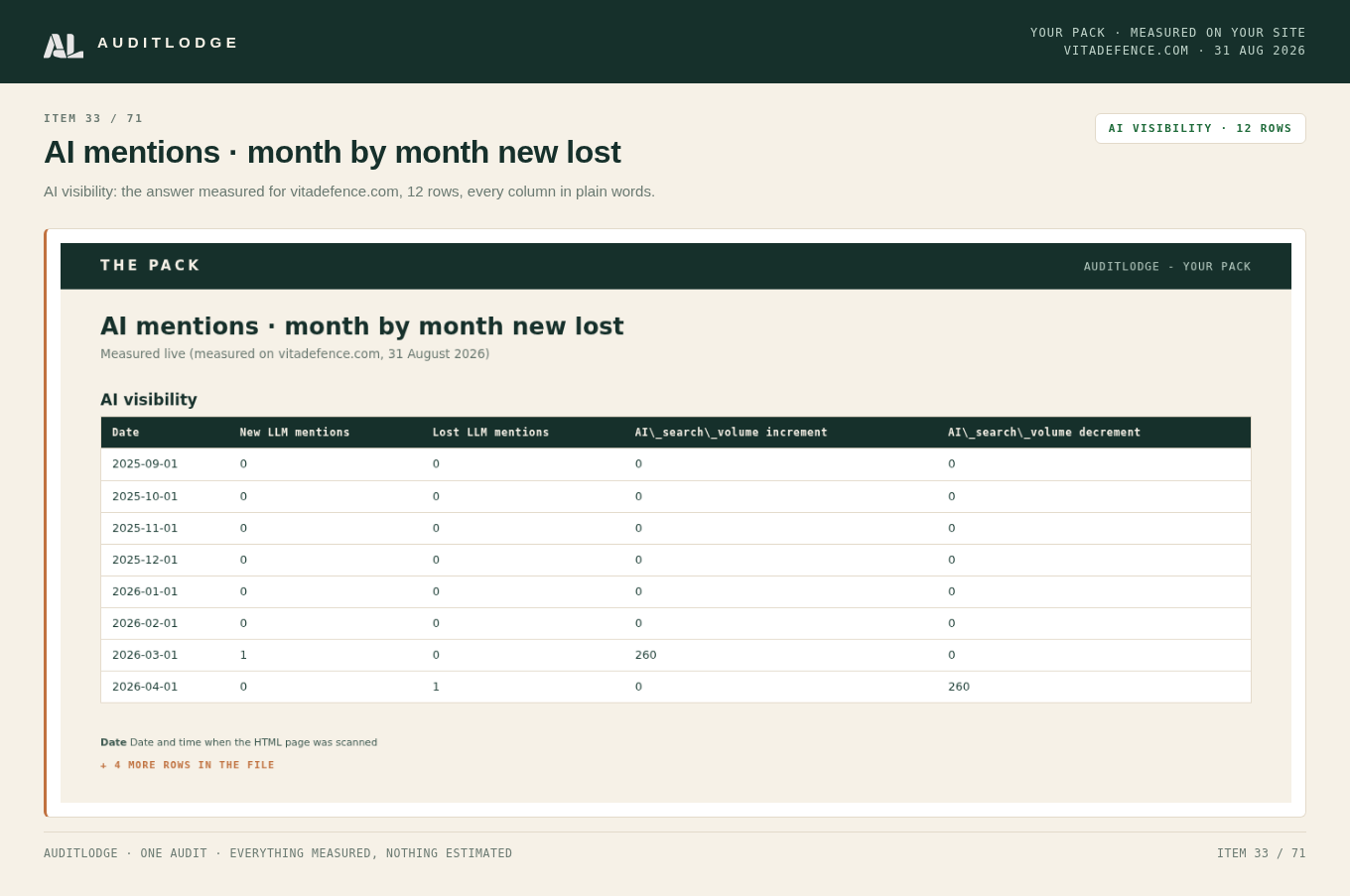Select the 2026-04-01 date cell
1350x896 pixels.
pyautogui.click(x=145, y=687)
